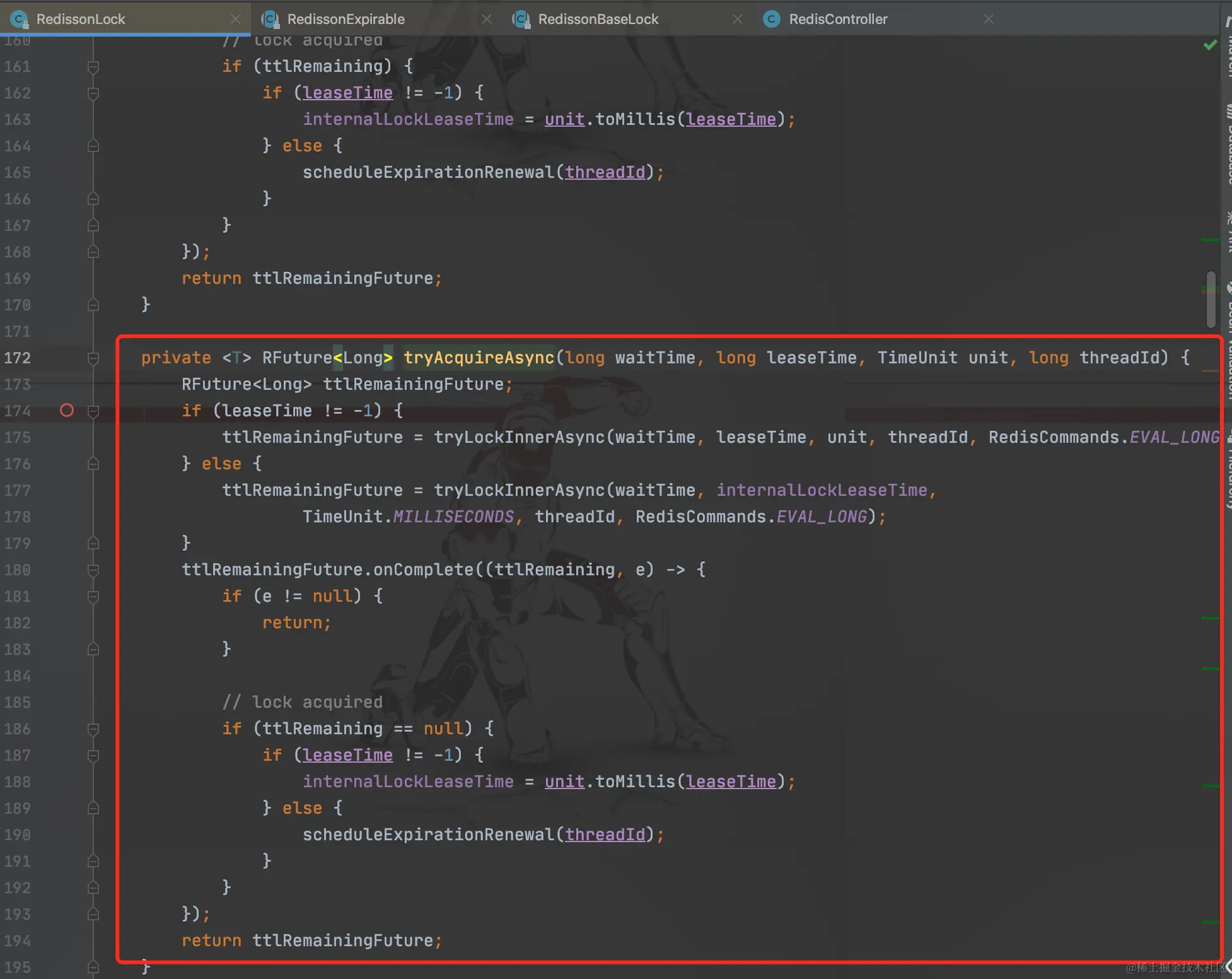Click the RedissonExpirable class file icon
Screen dimensions: 1232x979
[271, 20]
